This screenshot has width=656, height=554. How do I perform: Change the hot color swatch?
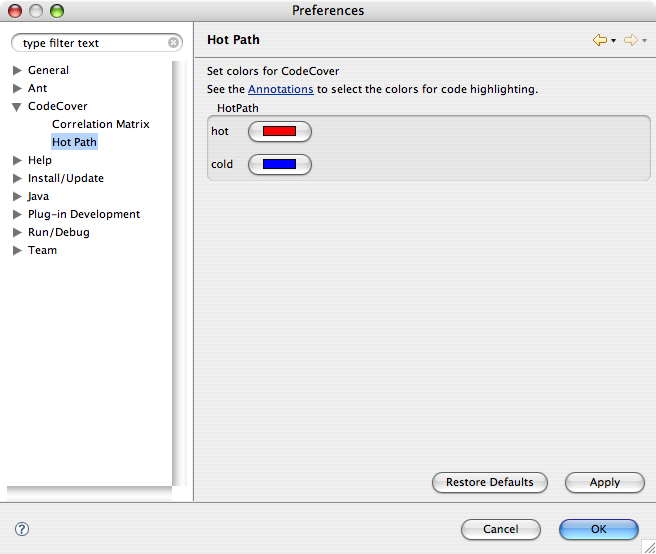[x=279, y=131]
